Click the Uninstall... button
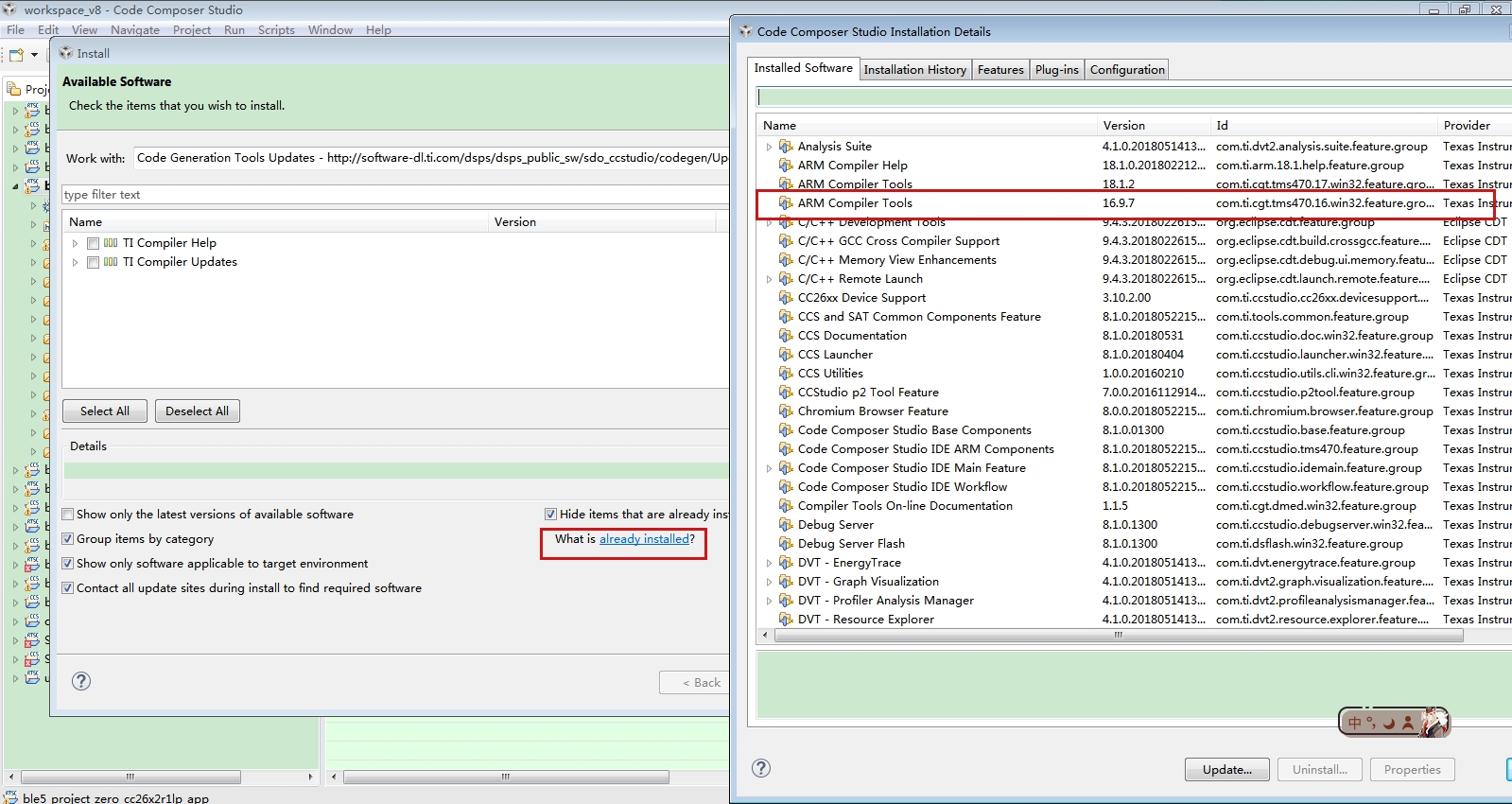 coord(1320,770)
